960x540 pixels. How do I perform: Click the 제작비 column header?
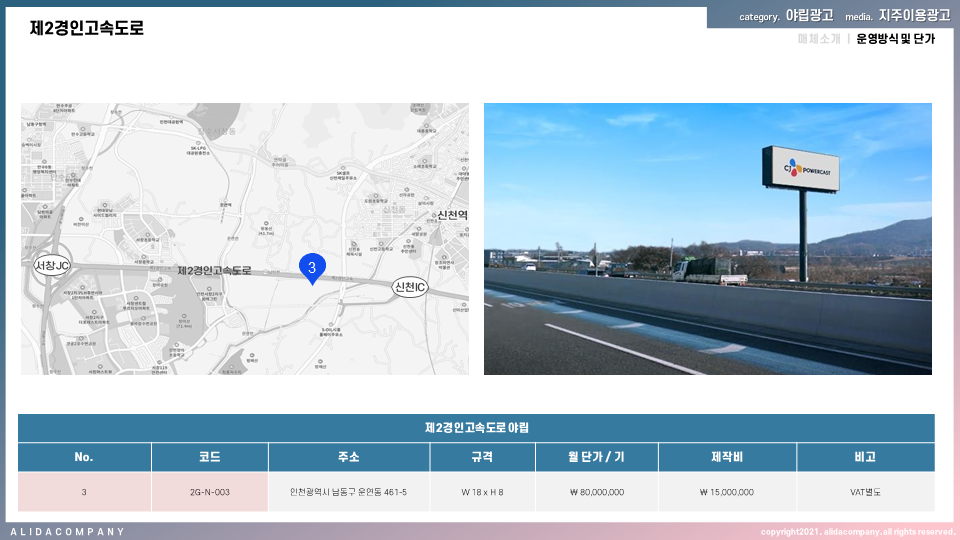tap(727, 457)
